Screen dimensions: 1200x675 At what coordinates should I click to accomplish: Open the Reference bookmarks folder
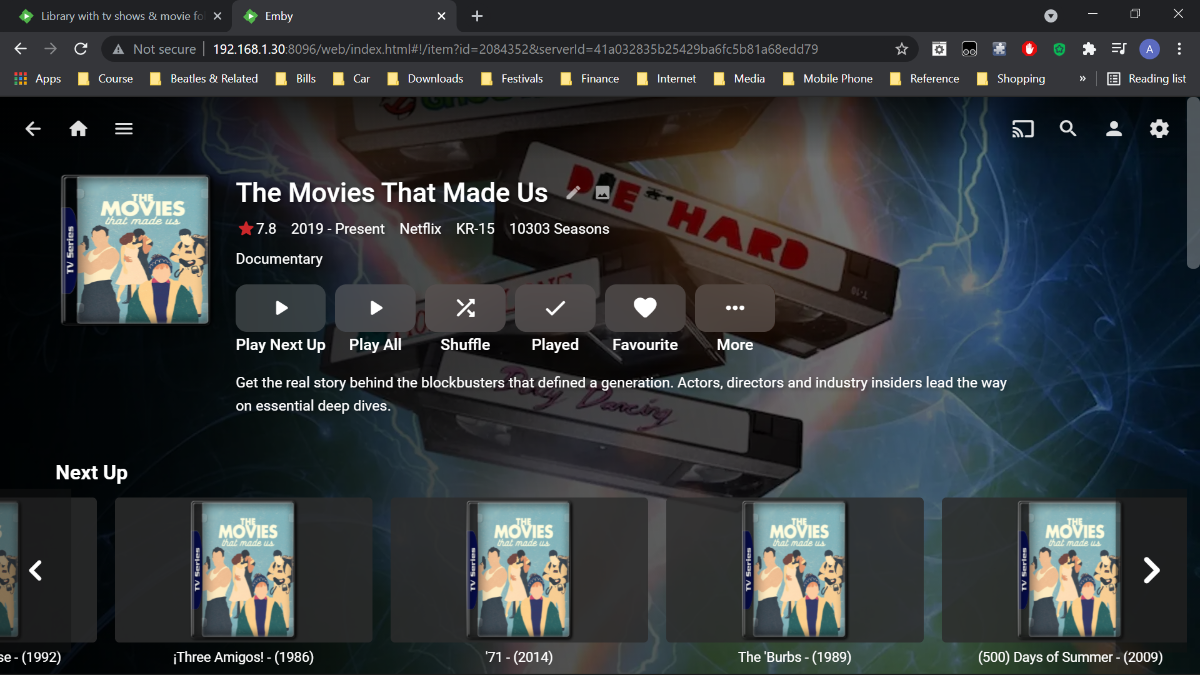coord(924,79)
